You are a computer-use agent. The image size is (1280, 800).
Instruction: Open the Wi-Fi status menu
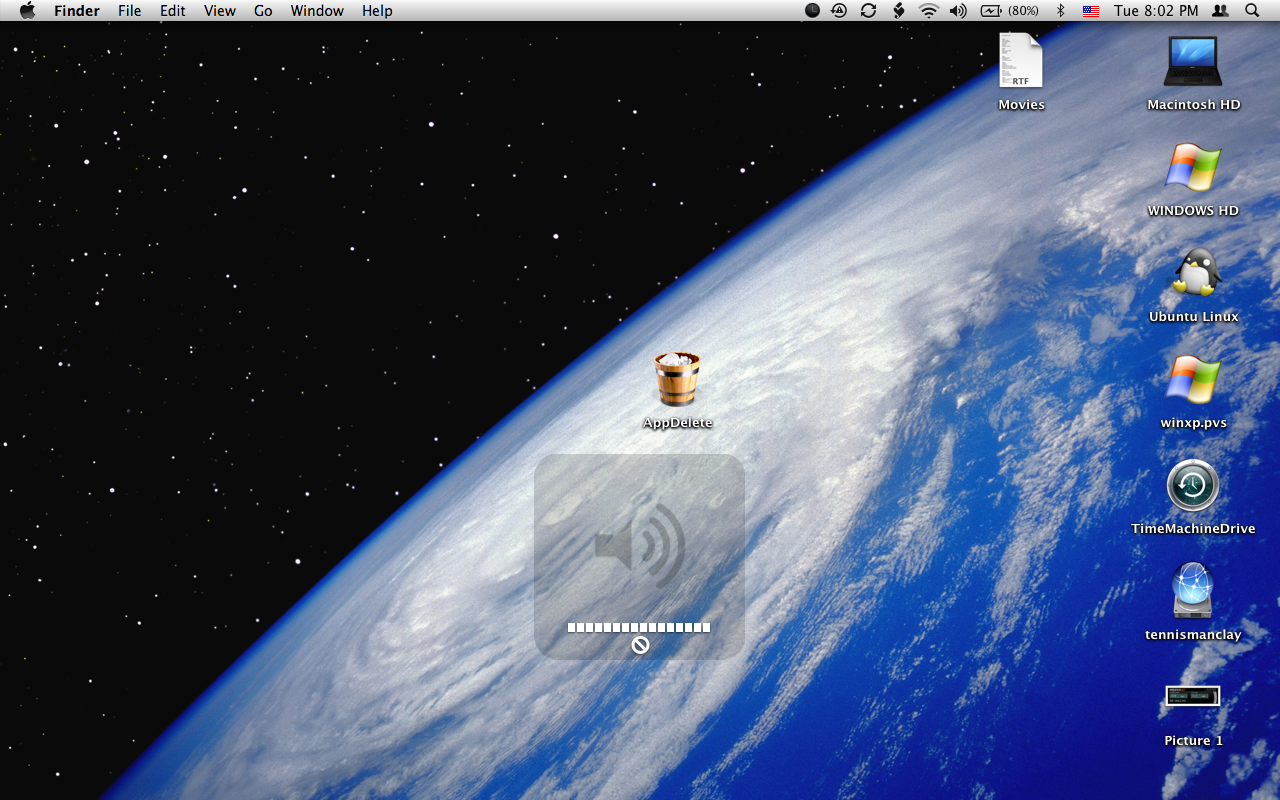pyautogui.click(x=929, y=11)
